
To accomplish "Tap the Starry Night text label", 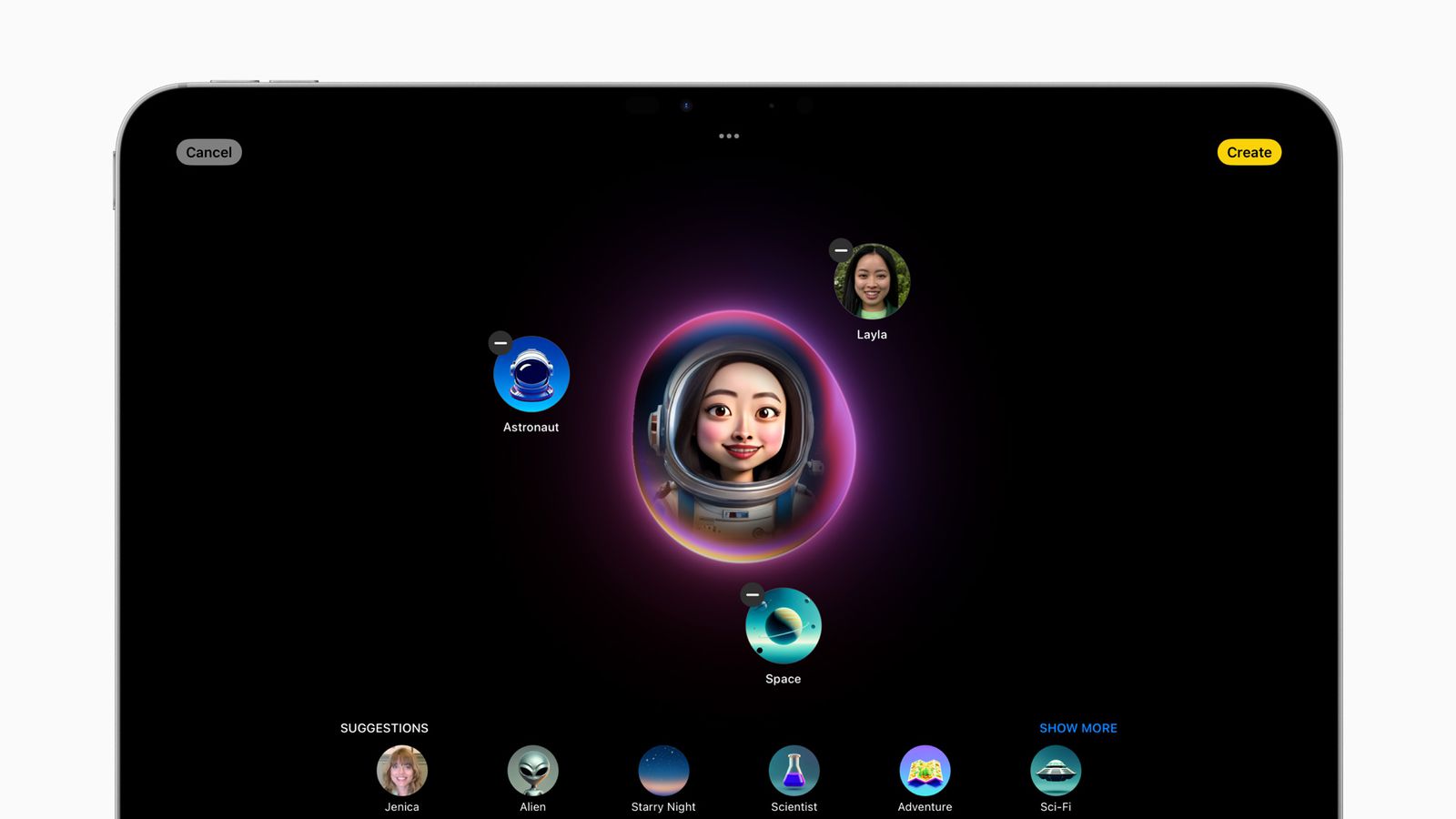I will (x=663, y=807).
